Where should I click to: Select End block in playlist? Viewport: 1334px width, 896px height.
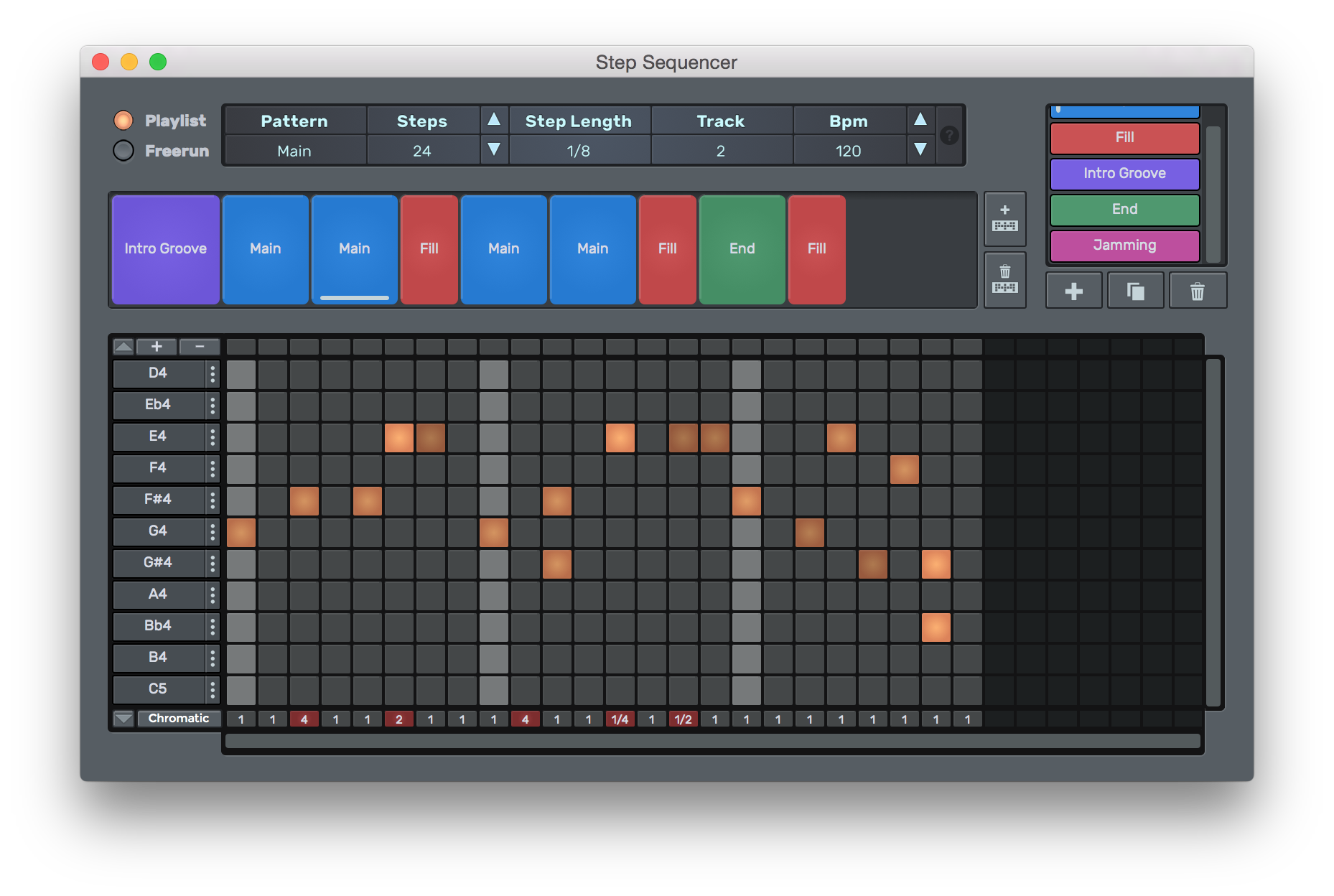coord(742,249)
